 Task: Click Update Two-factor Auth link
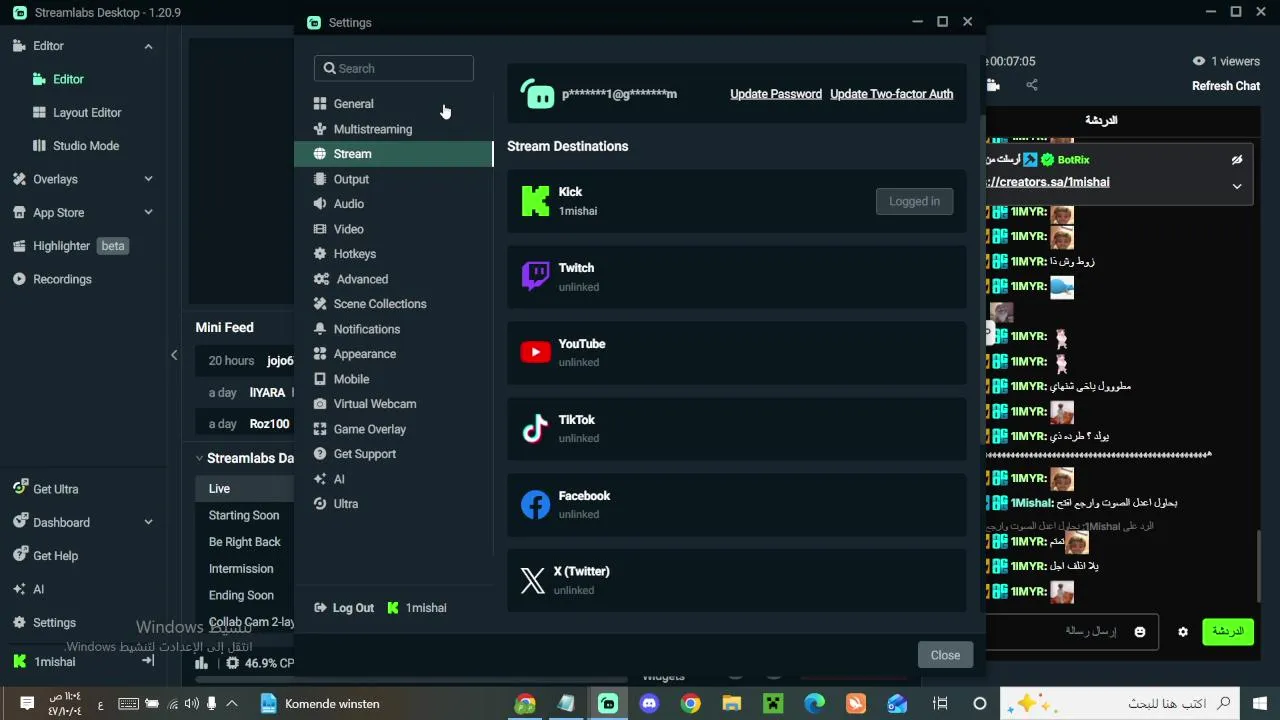point(891,94)
